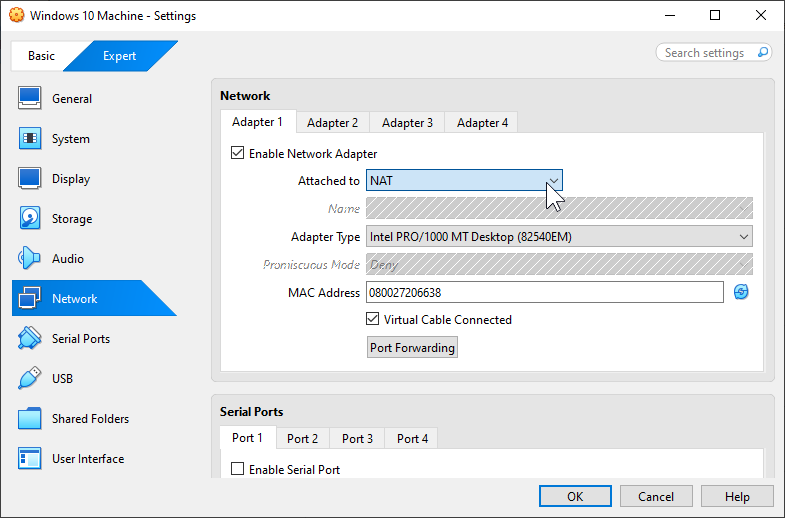Viewport: 785px width, 518px height.
Task: Focus the Search settings box
Action: point(713,52)
